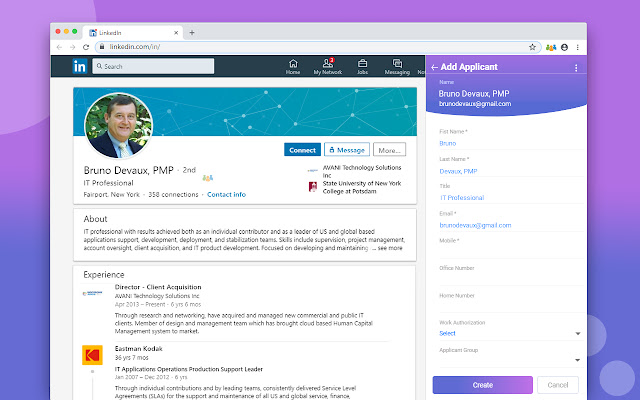The image size is (640, 400).
Task: Click the LinkedIn Search field
Action: click(x=153, y=66)
